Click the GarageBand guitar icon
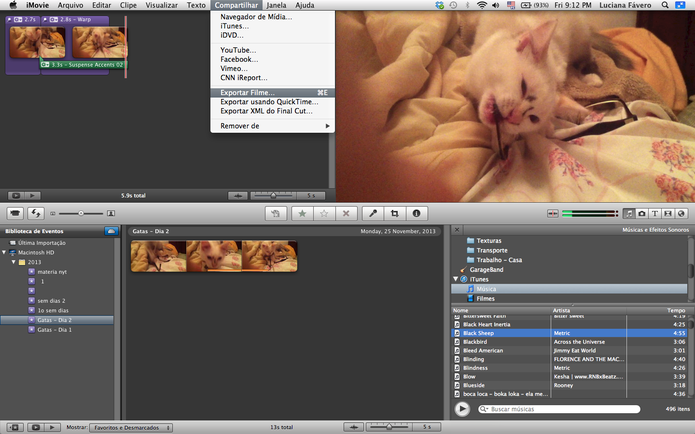This screenshot has height=434, width=695. pyautogui.click(x=463, y=270)
